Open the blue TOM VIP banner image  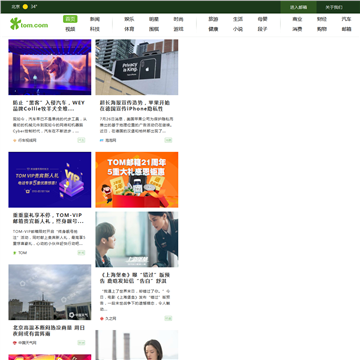(x=50, y=180)
